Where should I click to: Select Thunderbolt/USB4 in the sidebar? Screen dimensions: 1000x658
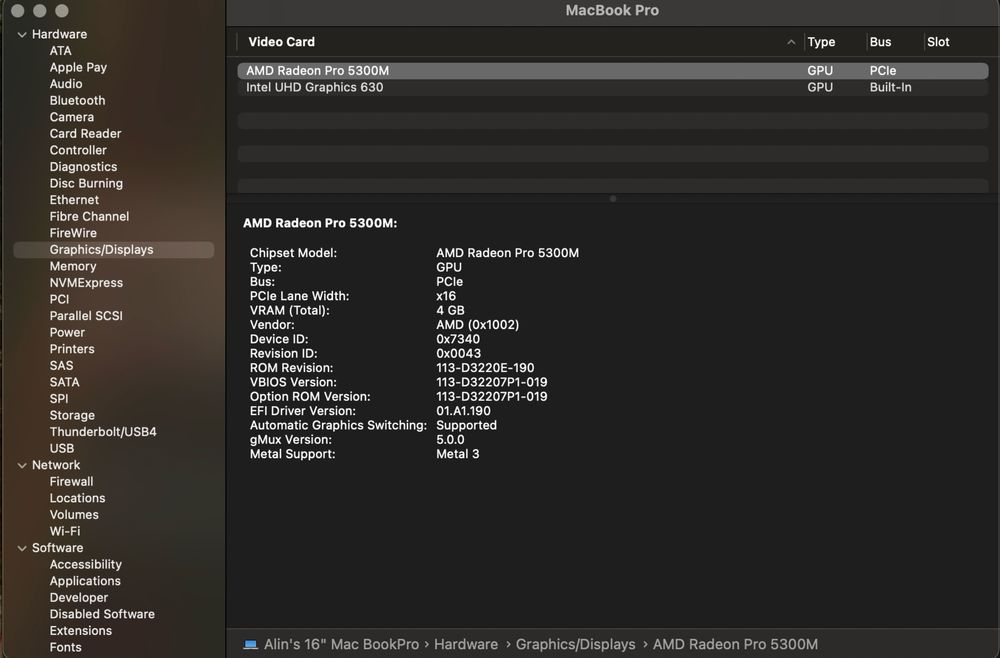103,432
